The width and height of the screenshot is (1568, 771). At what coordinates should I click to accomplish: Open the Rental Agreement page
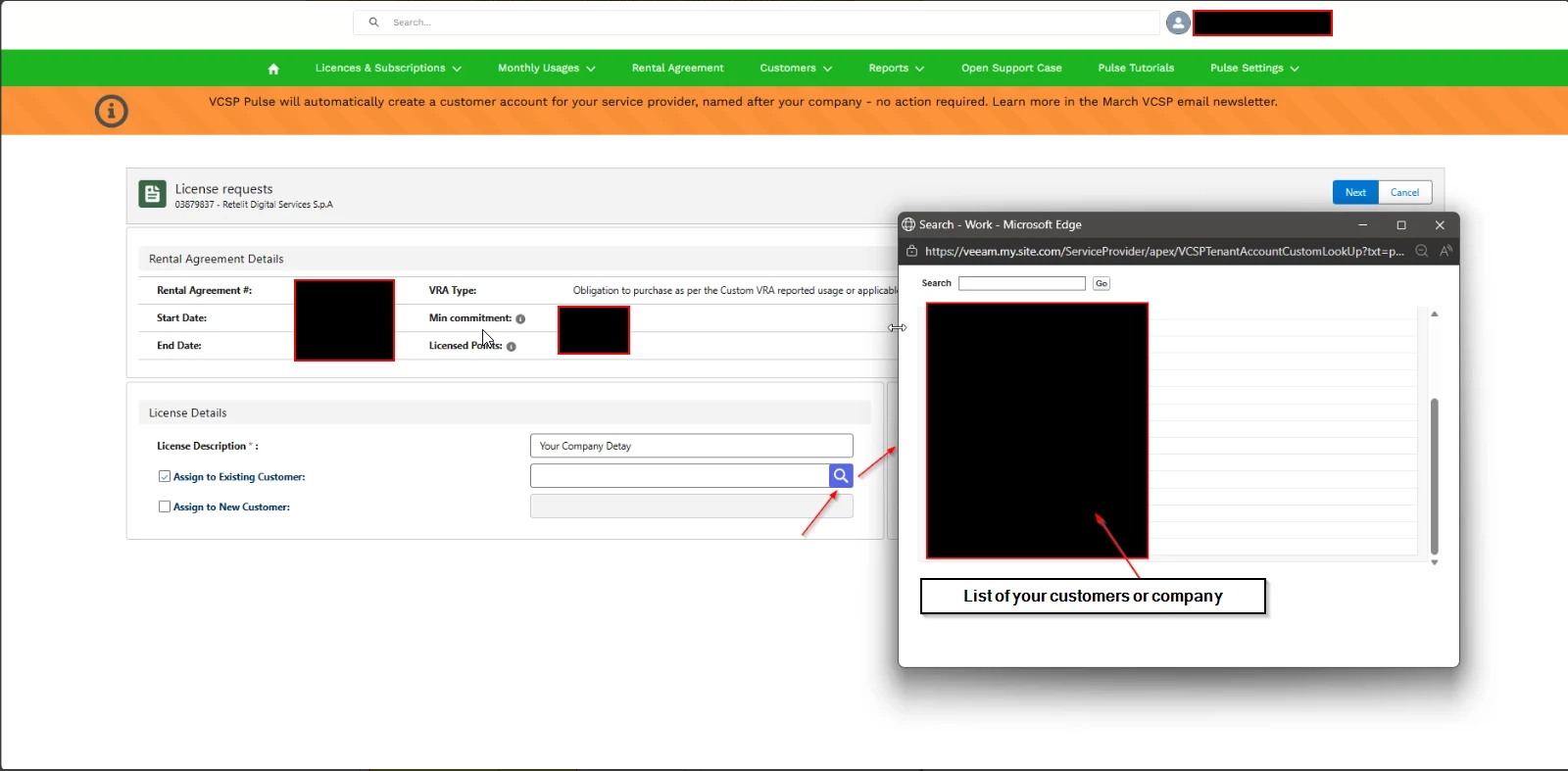tap(678, 69)
